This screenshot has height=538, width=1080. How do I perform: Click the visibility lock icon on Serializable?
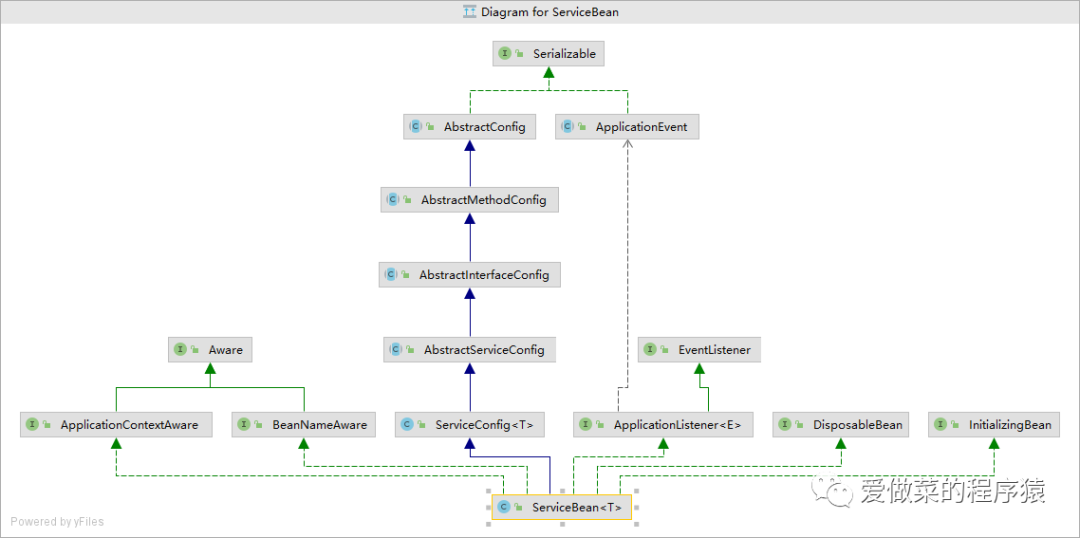point(521,54)
